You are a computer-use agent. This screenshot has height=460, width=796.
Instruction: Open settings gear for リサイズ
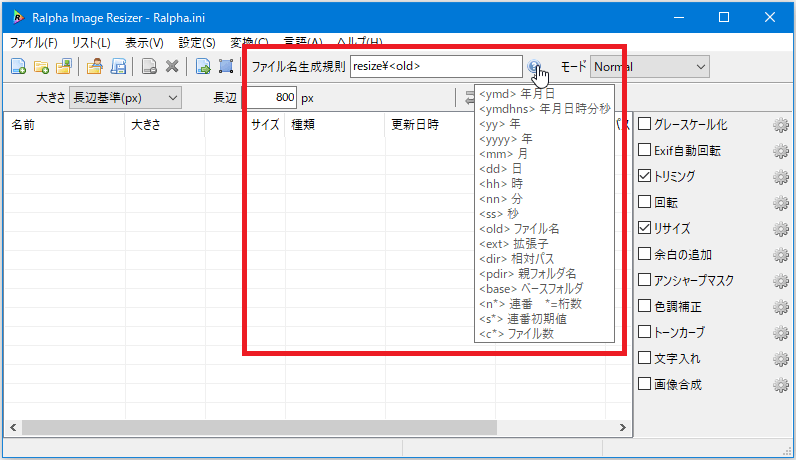(x=781, y=229)
